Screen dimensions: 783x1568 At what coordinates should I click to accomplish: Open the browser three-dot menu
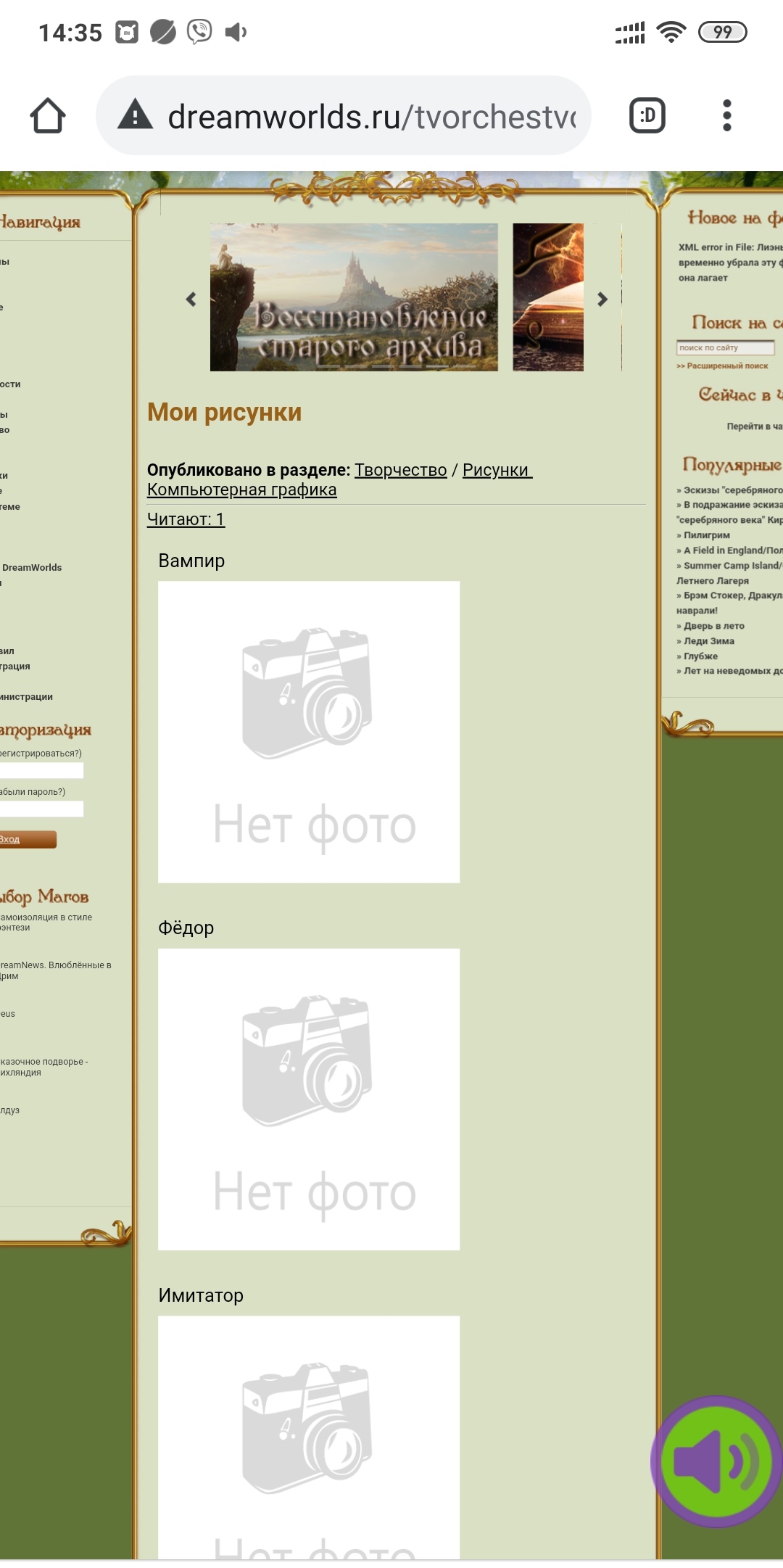click(726, 116)
